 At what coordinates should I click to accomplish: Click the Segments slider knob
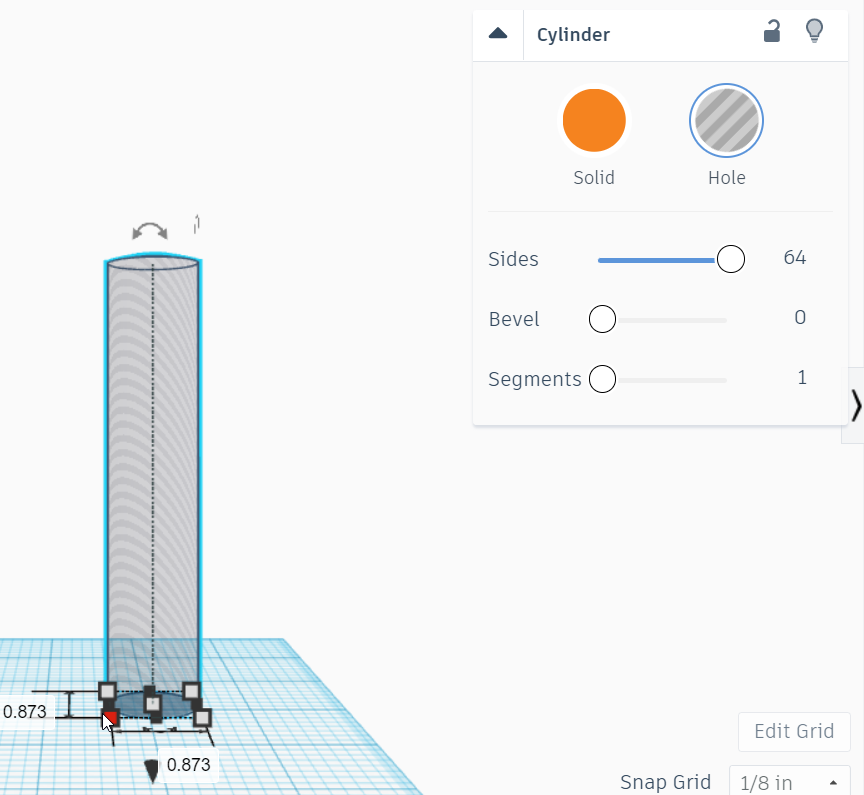pyautogui.click(x=602, y=378)
